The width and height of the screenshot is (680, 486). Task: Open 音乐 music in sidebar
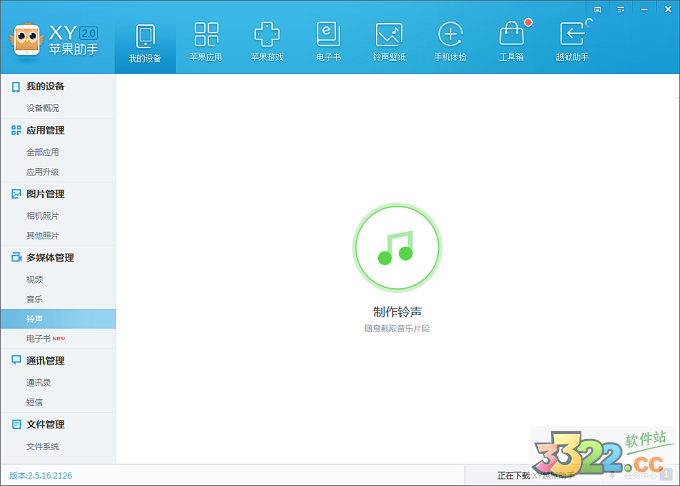tap(35, 299)
